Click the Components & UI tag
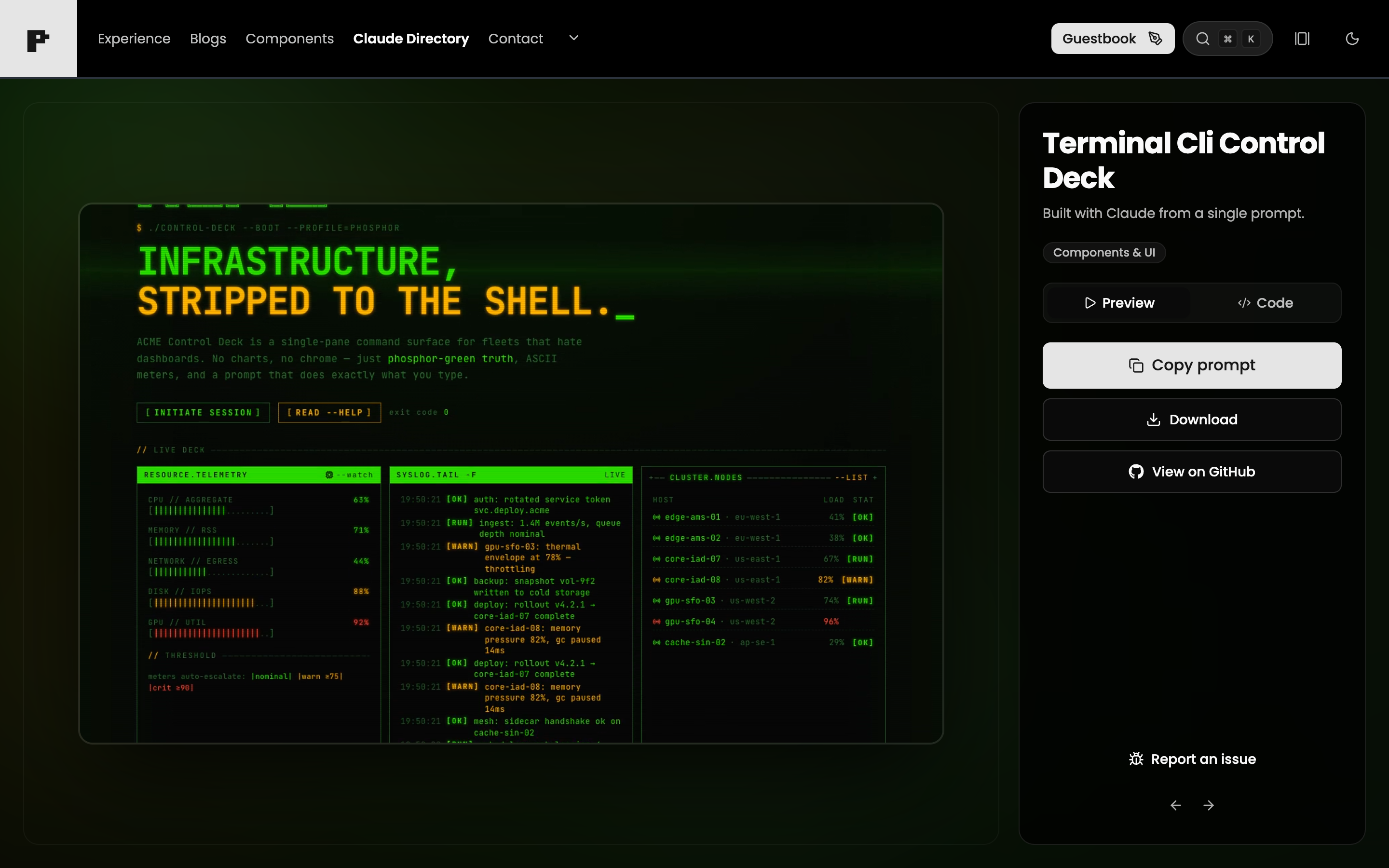The width and height of the screenshot is (1389, 868). click(x=1104, y=253)
